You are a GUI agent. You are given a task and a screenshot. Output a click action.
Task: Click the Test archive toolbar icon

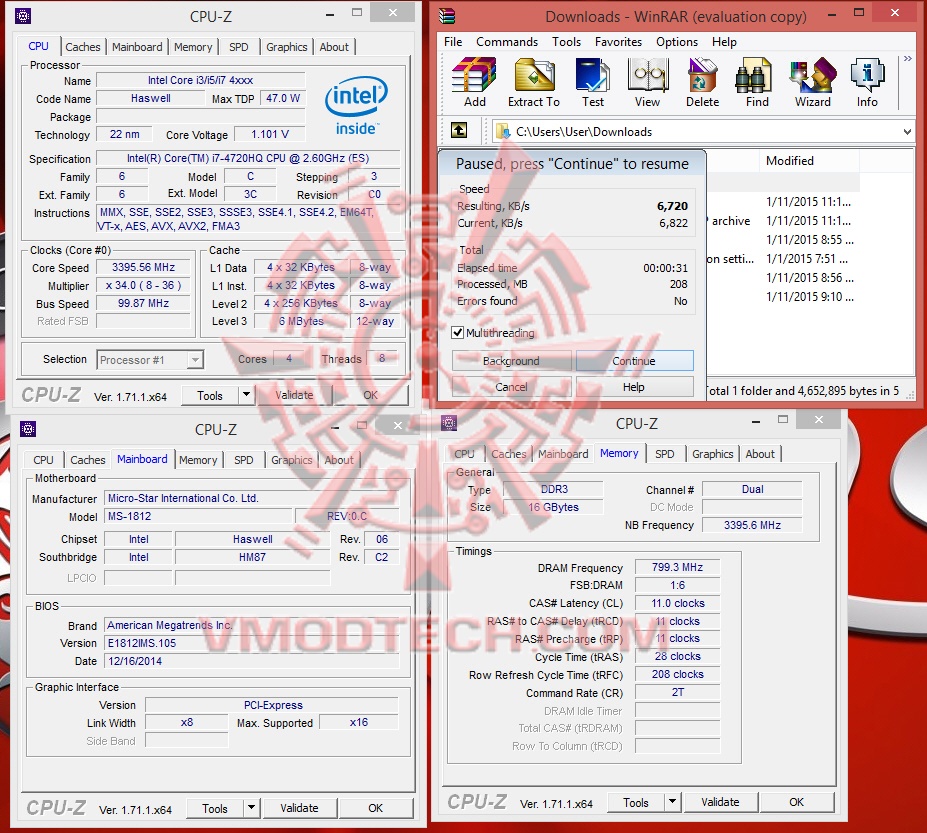click(592, 83)
